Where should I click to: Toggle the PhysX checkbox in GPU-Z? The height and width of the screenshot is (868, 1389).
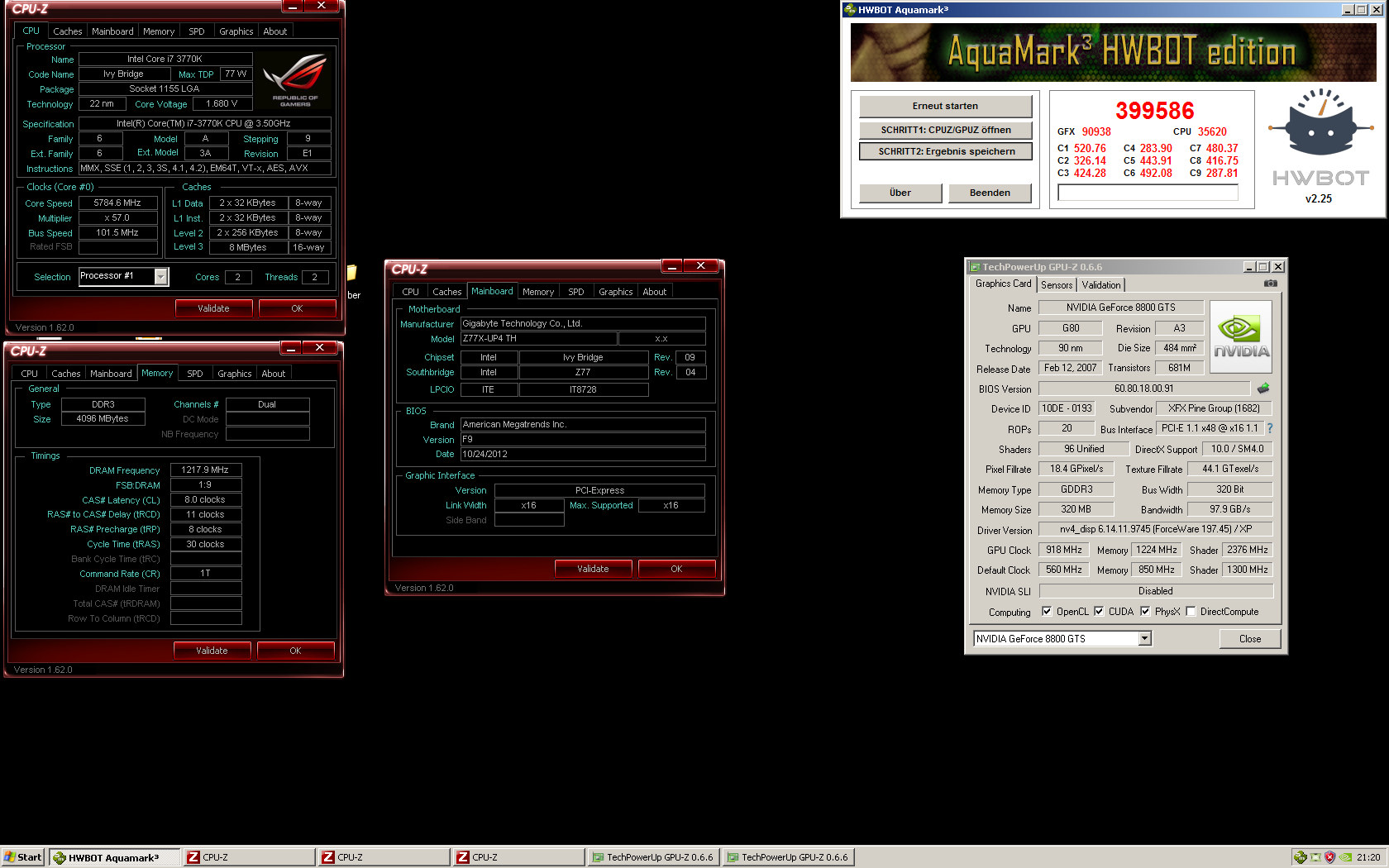point(1145,612)
